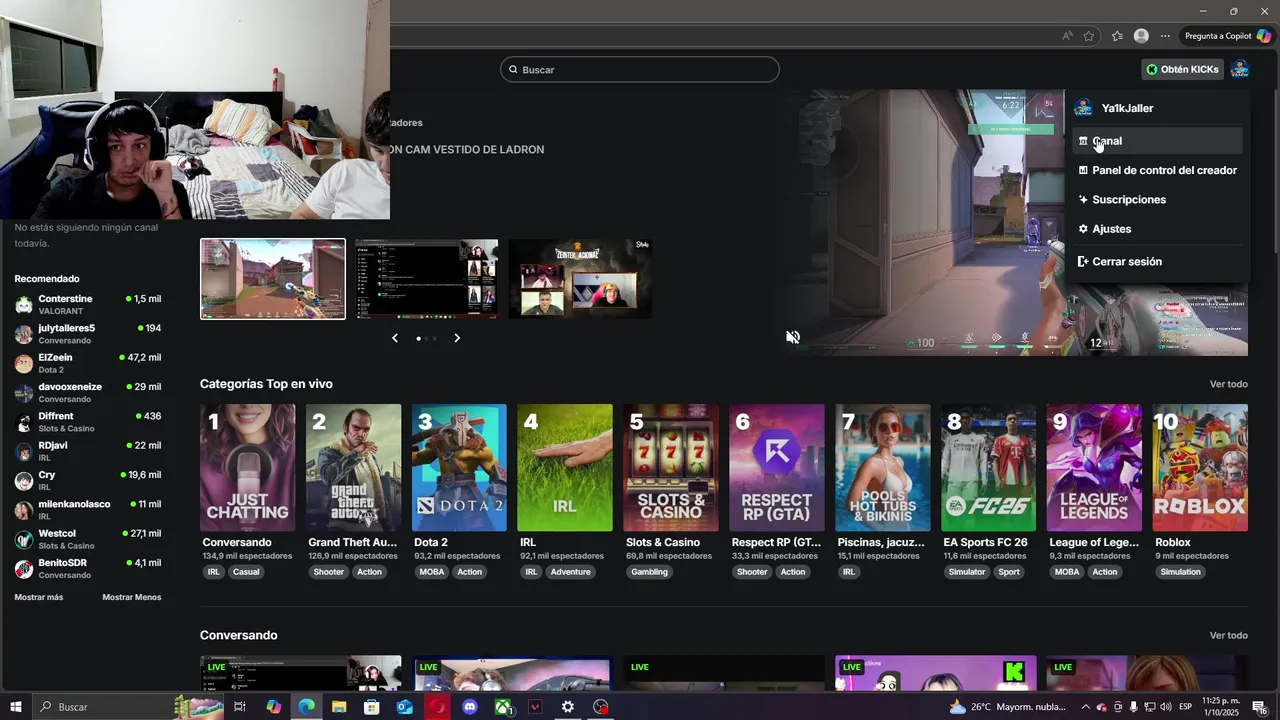Select the Zeniter Racional stream thumbnail
Image resolution: width=1280 pixels, height=720 pixels.
580,279
